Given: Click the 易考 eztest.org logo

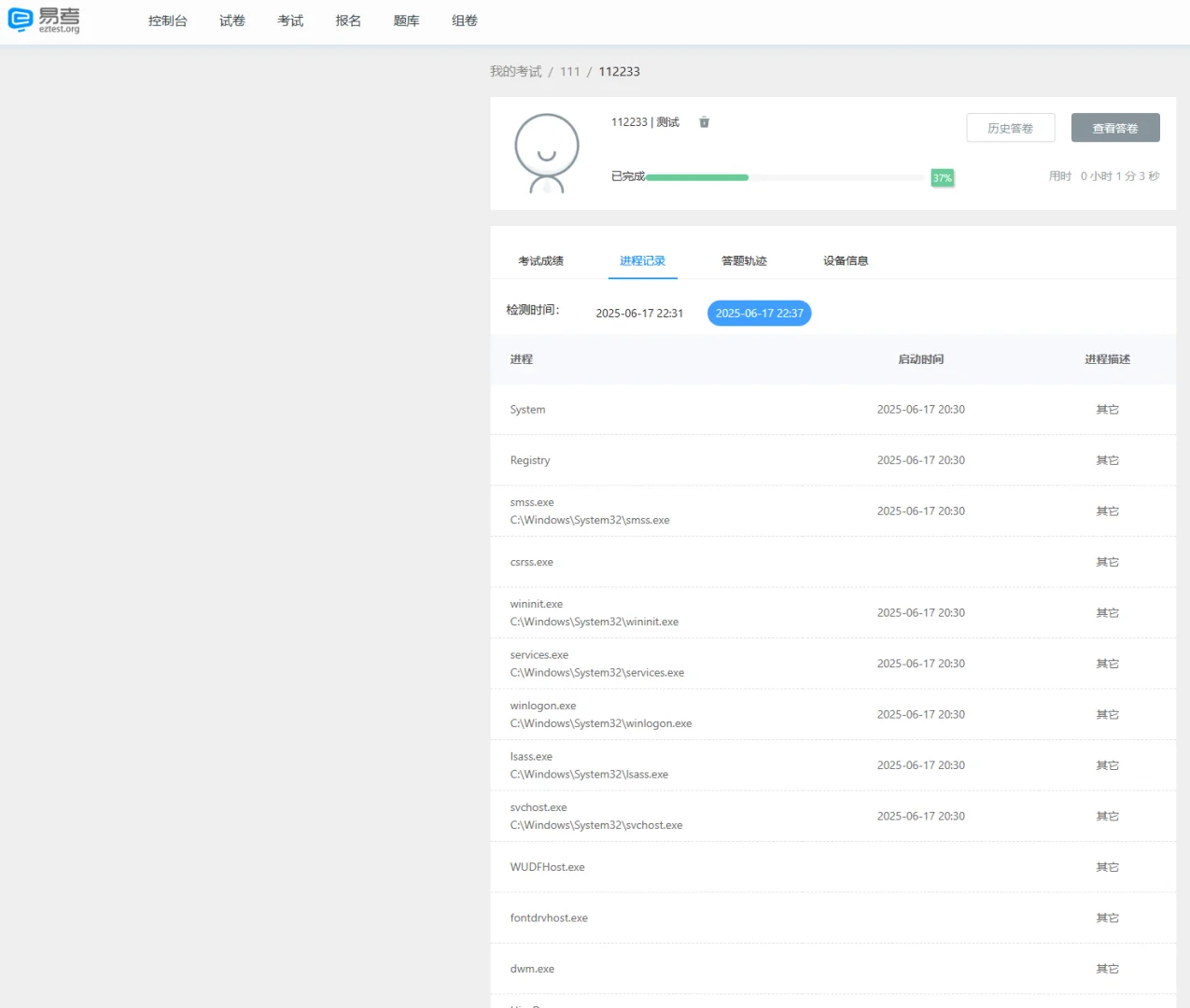Looking at the screenshot, I should tap(44, 21).
